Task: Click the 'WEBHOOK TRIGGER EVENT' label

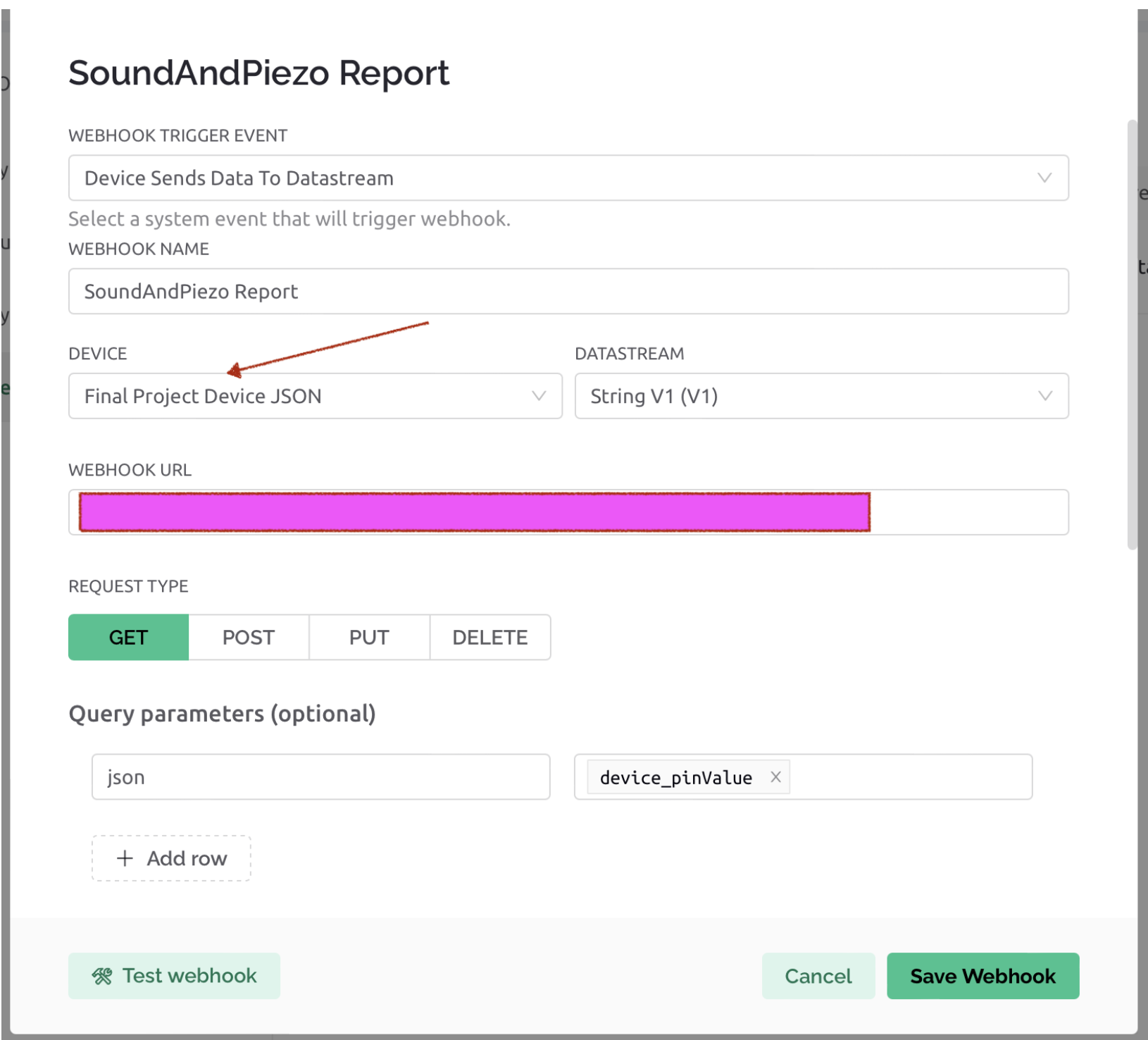Action: pos(177,135)
